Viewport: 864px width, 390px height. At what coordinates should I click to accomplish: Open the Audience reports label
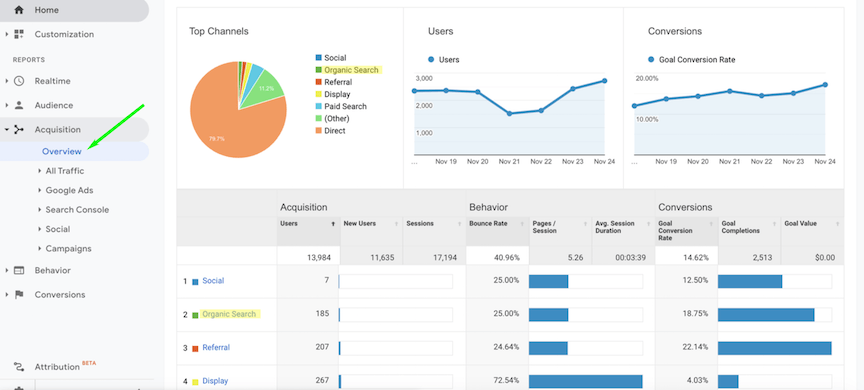(x=53, y=105)
